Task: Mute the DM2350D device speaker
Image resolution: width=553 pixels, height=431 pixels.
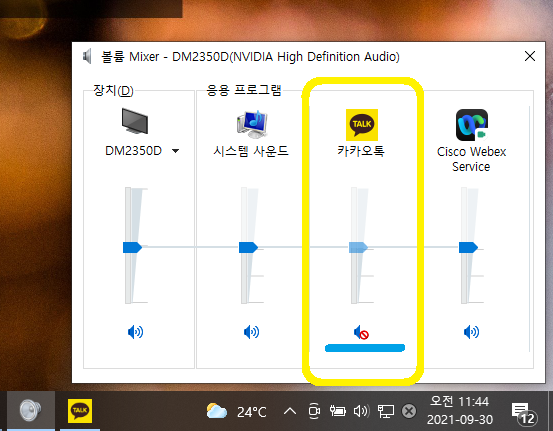Action: pos(135,332)
